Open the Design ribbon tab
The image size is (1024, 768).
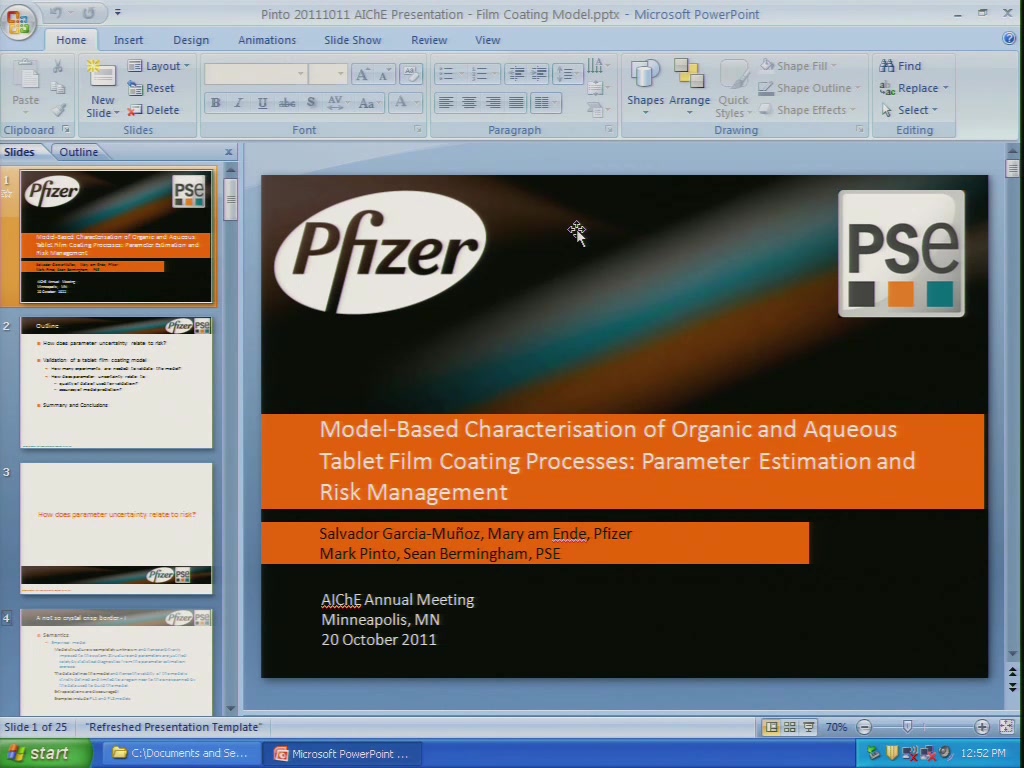[191, 40]
